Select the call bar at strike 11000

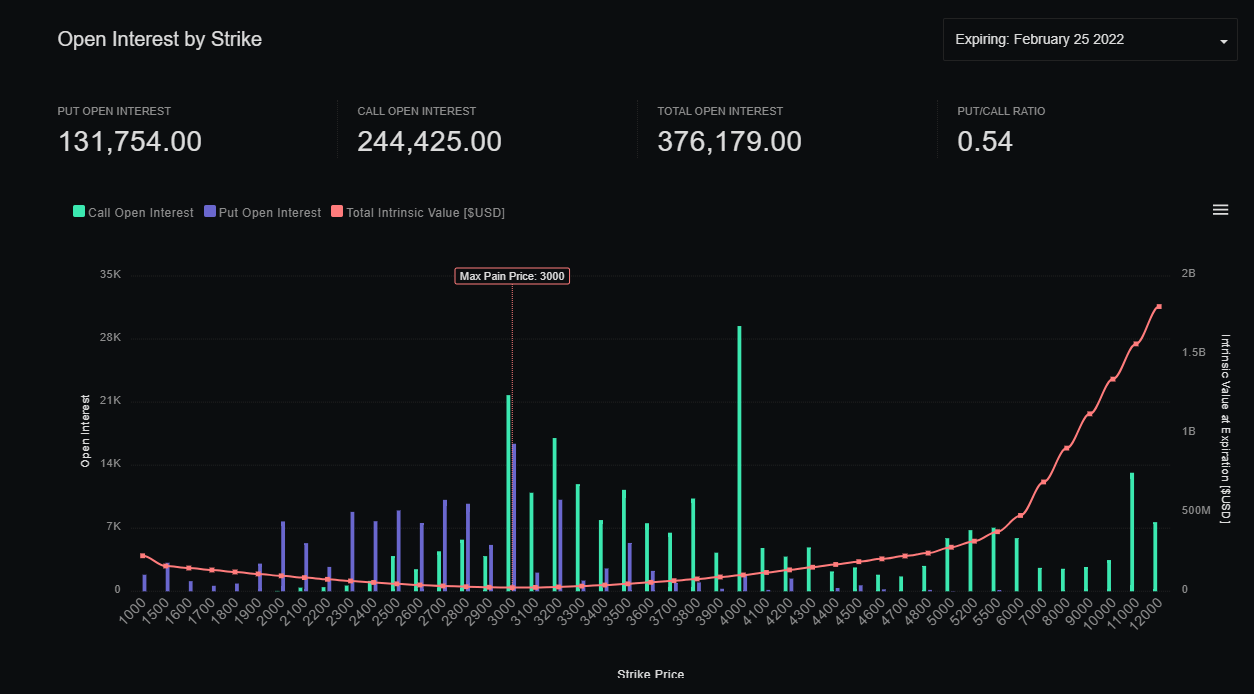tap(1131, 531)
